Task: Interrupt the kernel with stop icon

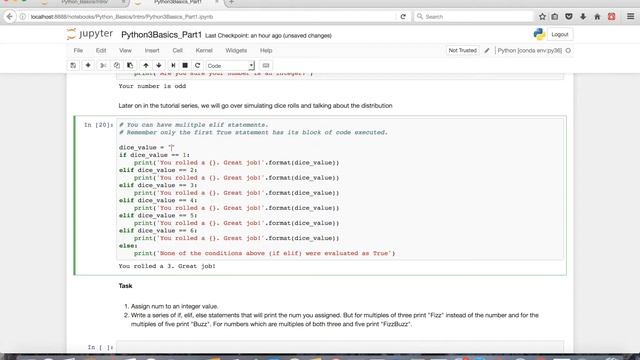Action: pos(185,65)
